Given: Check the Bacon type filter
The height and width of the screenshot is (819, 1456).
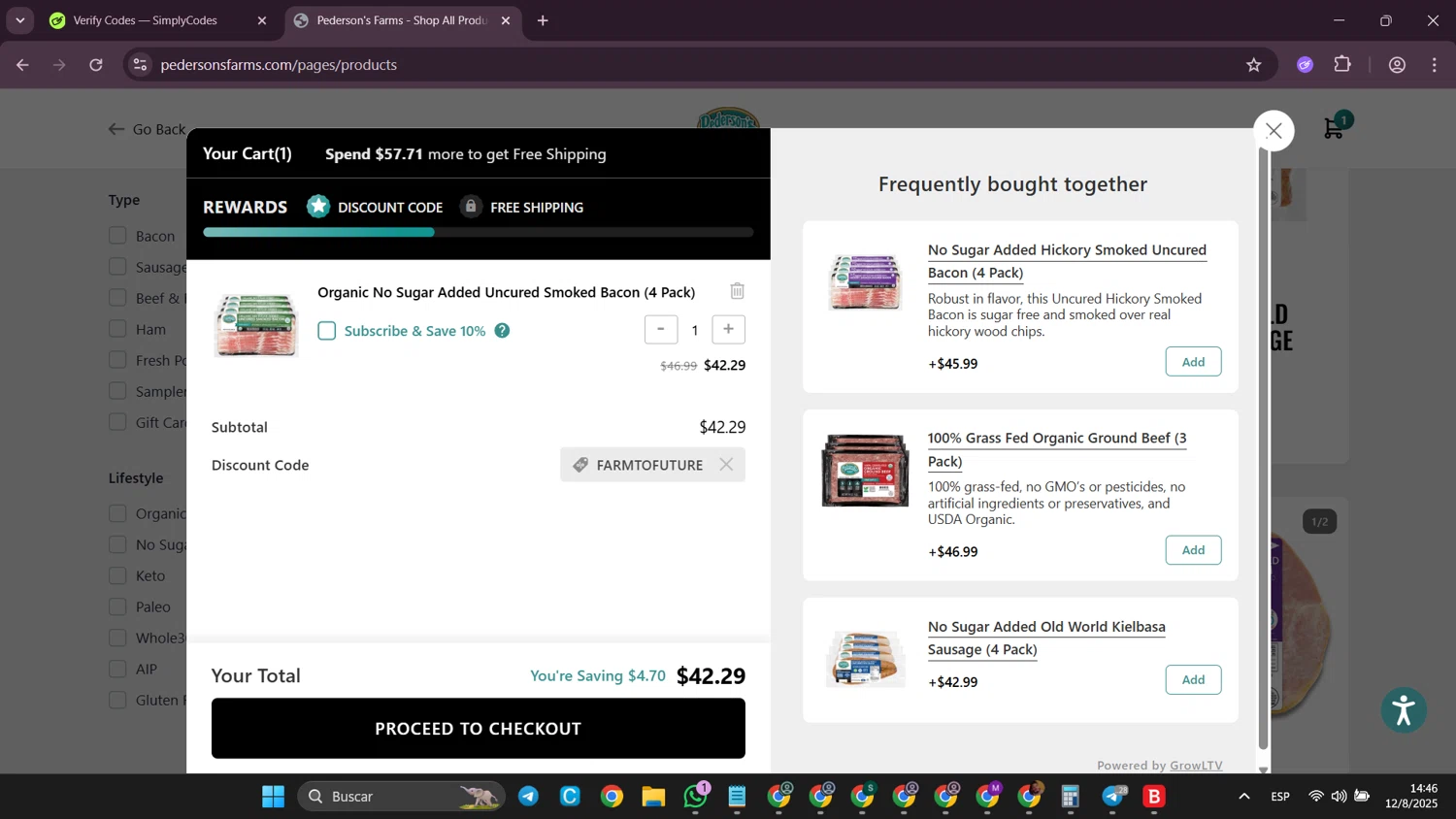Looking at the screenshot, I should point(117,236).
